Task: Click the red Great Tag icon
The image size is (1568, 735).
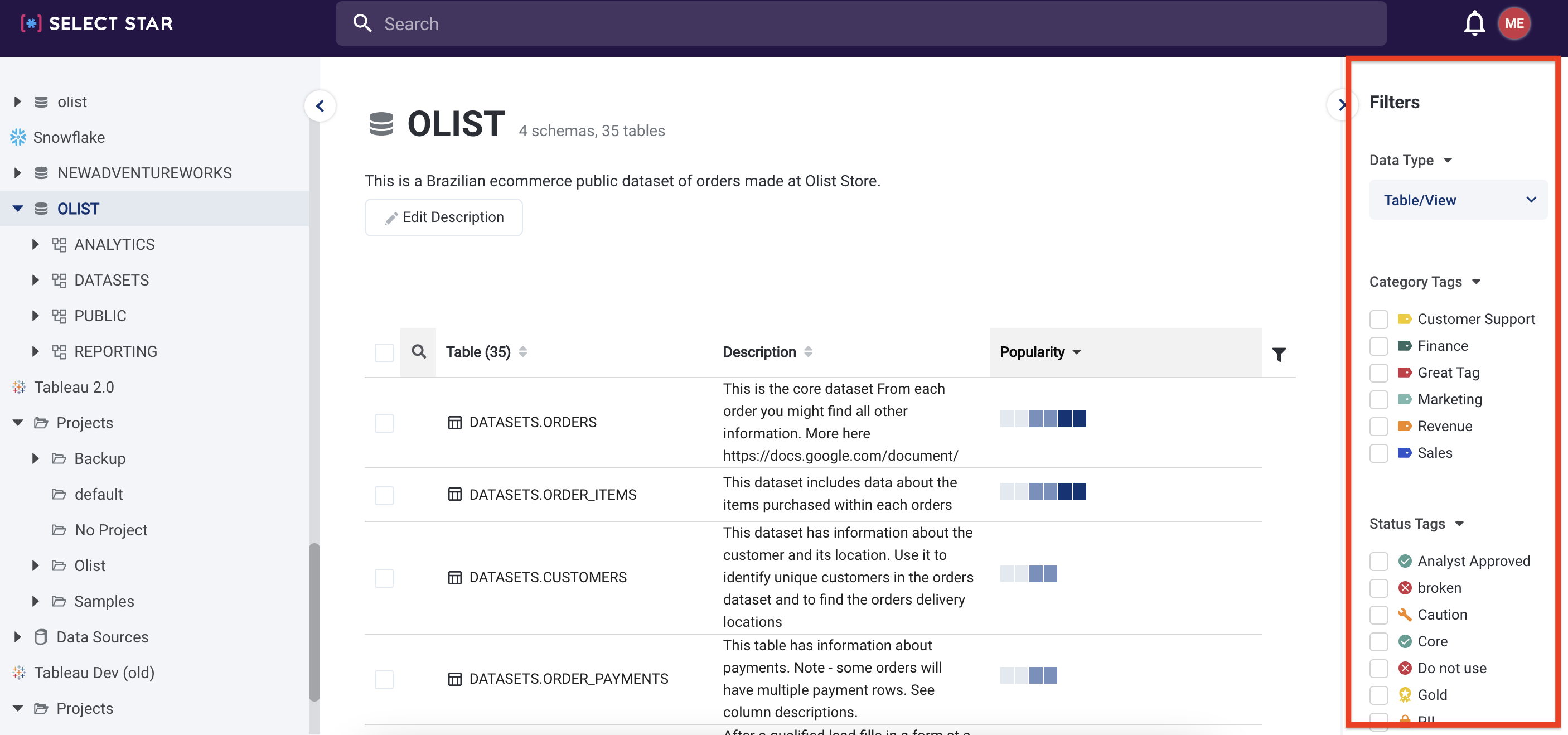Action: 1404,372
